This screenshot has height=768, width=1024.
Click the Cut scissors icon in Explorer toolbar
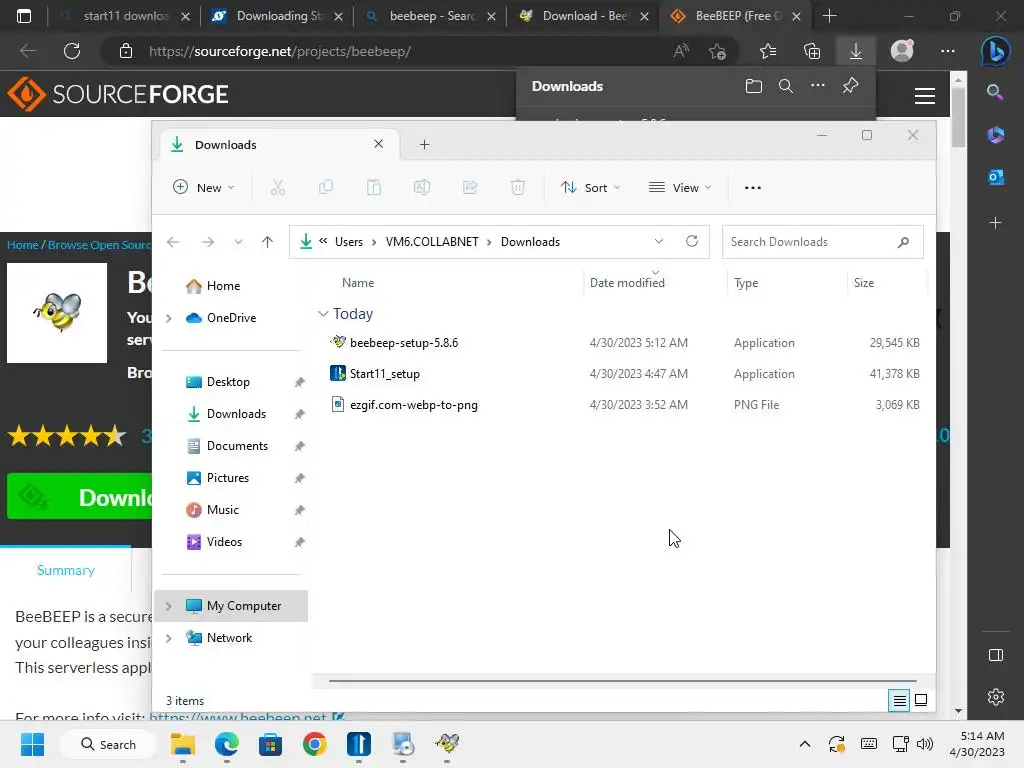point(278,188)
